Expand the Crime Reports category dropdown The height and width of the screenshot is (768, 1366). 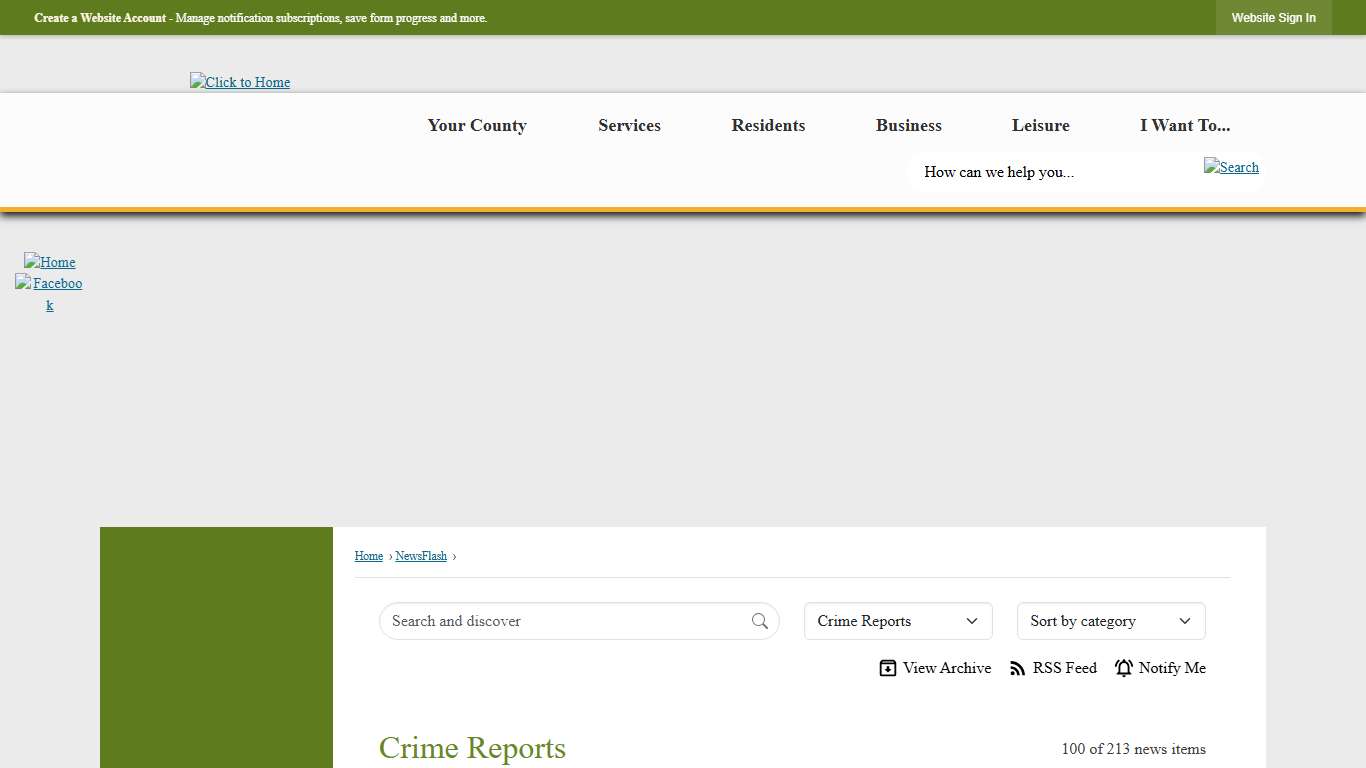(897, 621)
